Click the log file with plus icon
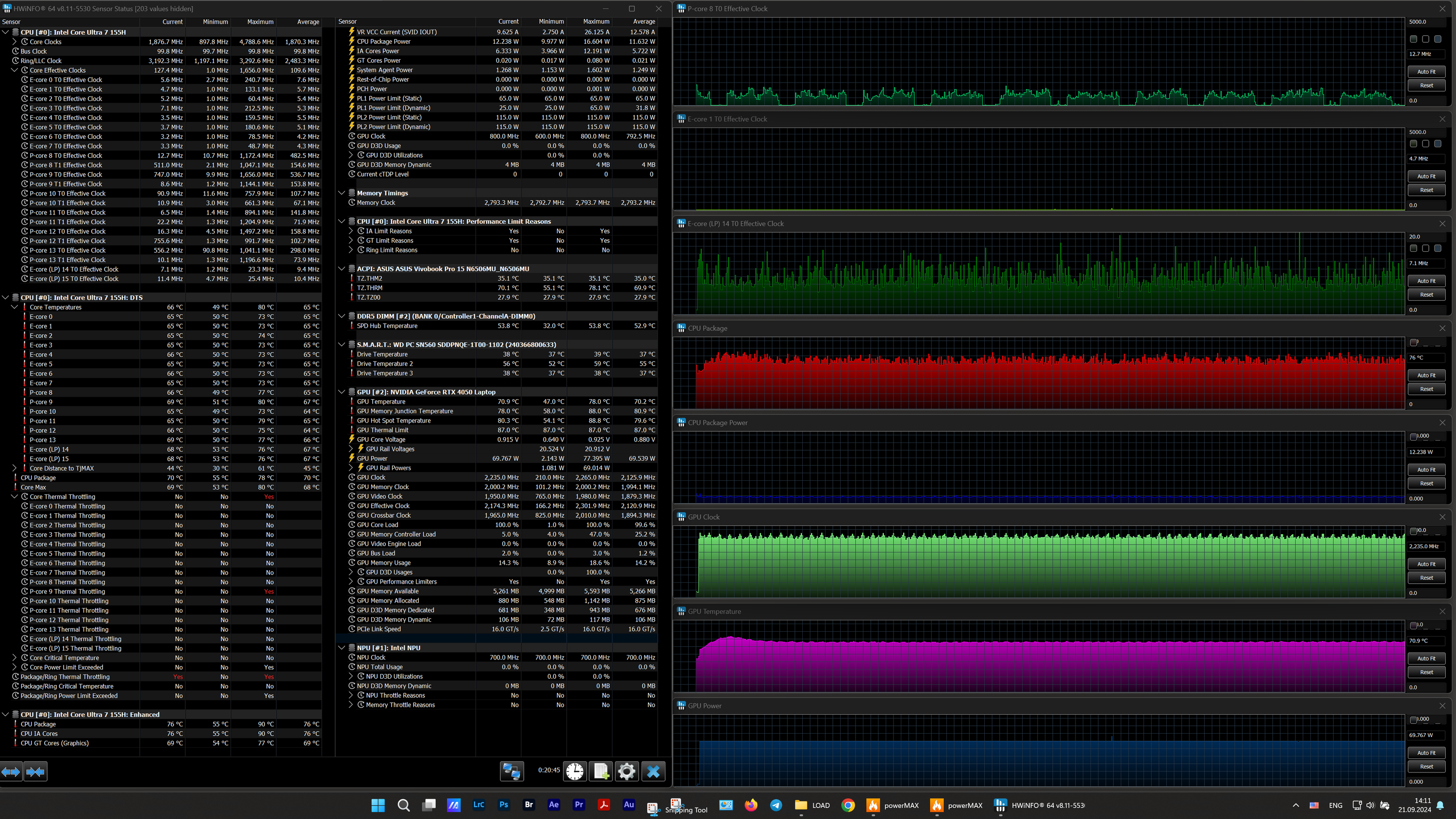The height and width of the screenshot is (819, 1456). pos(600,771)
